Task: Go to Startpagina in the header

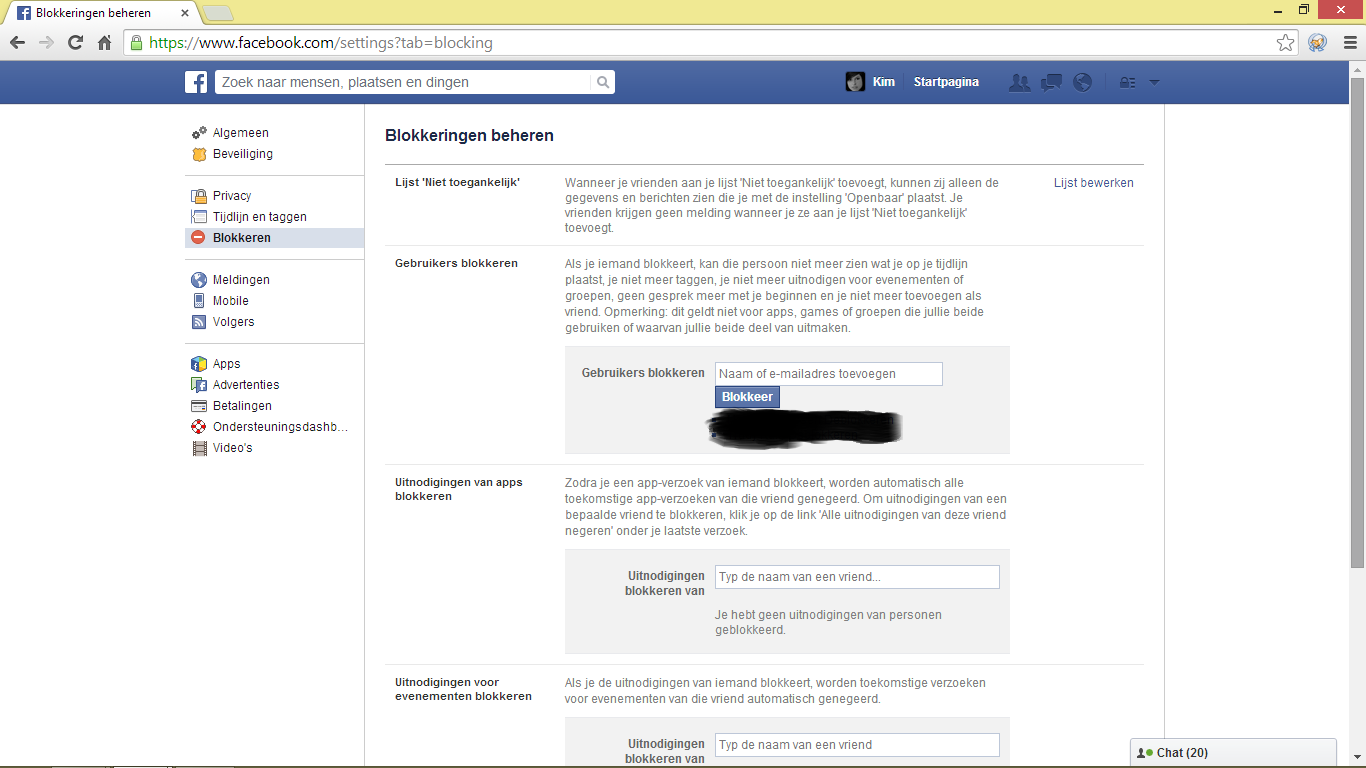Action: pyautogui.click(x=946, y=82)
